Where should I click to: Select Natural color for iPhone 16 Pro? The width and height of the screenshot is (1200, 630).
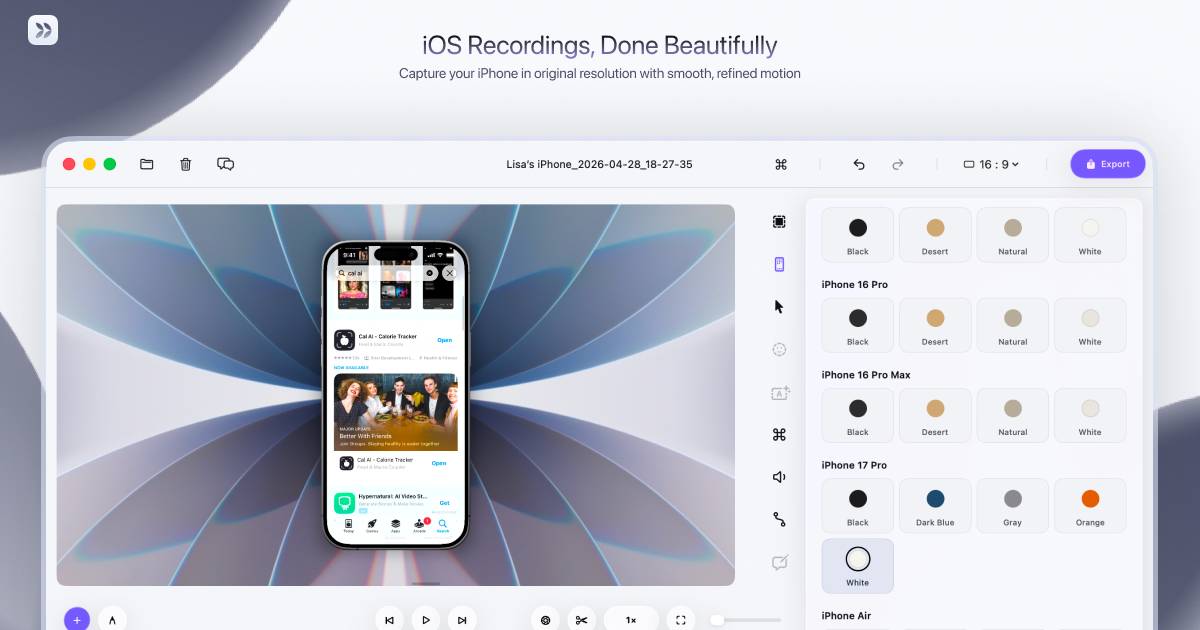(1013, 325)
